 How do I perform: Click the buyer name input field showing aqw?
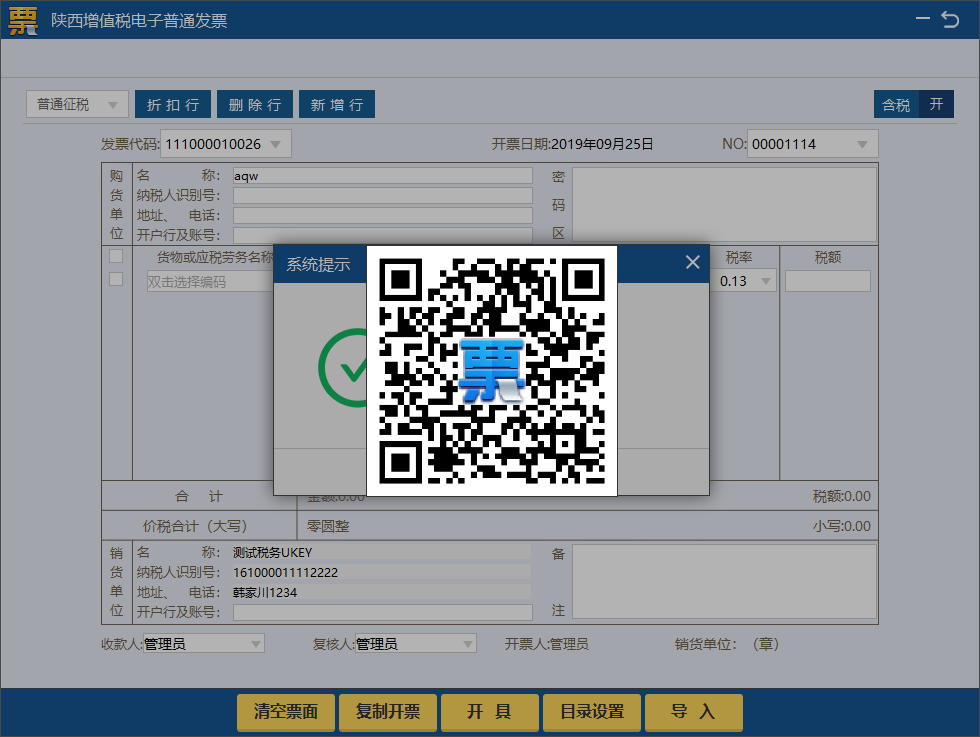tap(380, 176)
